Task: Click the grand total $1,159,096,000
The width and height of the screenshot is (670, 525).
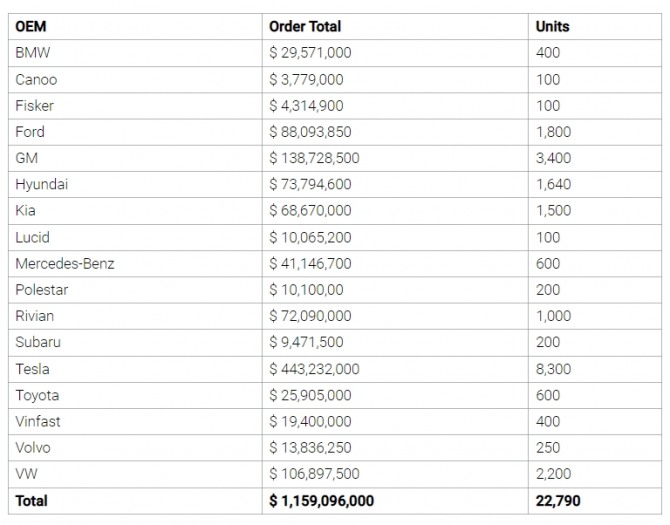Action: pyautogui.click(x=322, y=501)
